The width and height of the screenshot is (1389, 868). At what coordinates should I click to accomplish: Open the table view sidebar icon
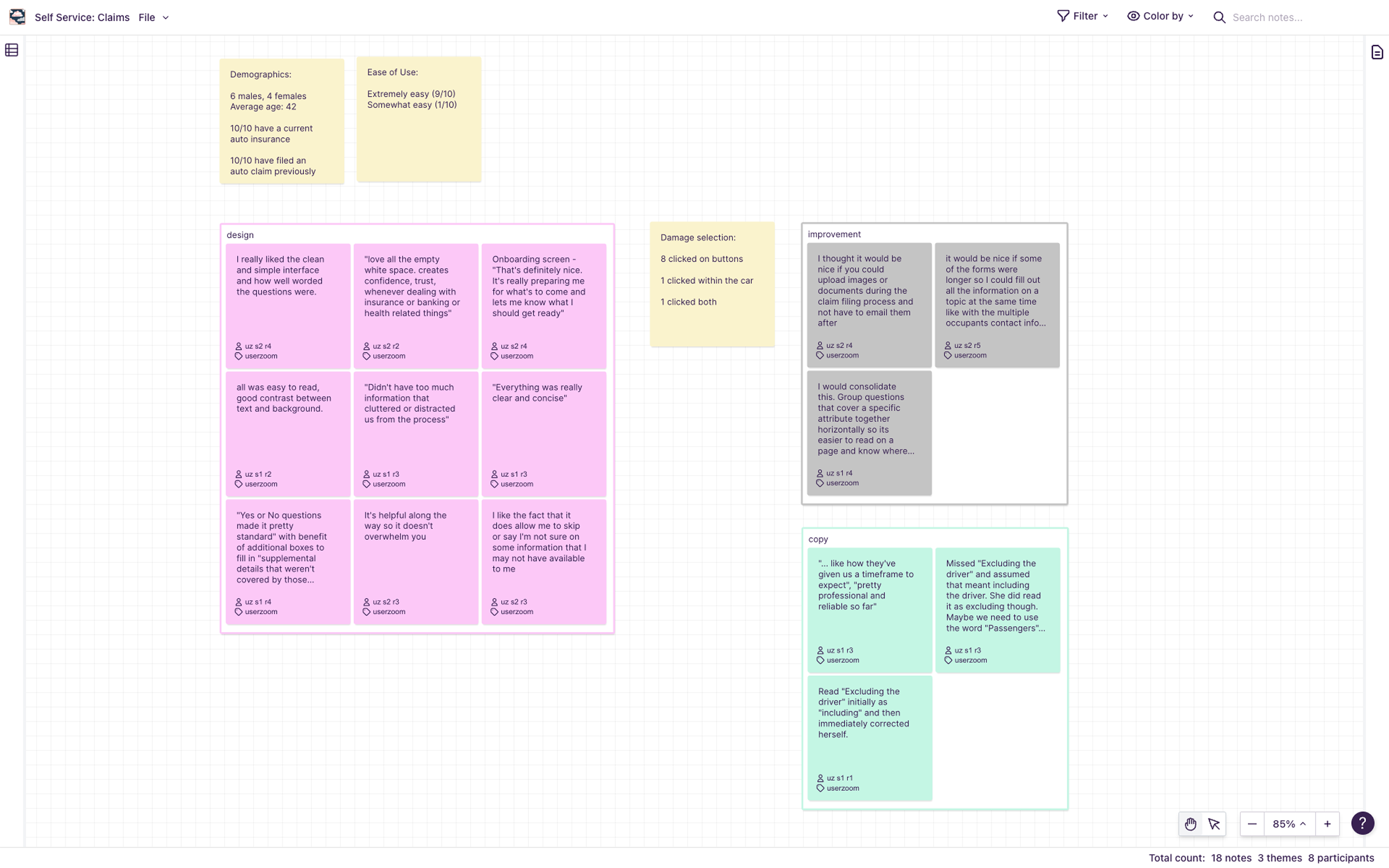(12, 51)
